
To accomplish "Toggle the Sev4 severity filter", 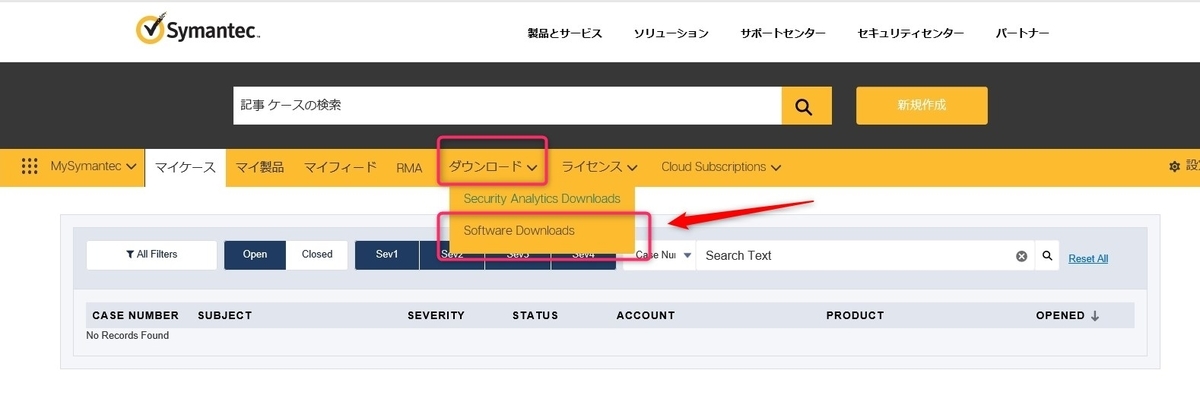I will point(583,255).
